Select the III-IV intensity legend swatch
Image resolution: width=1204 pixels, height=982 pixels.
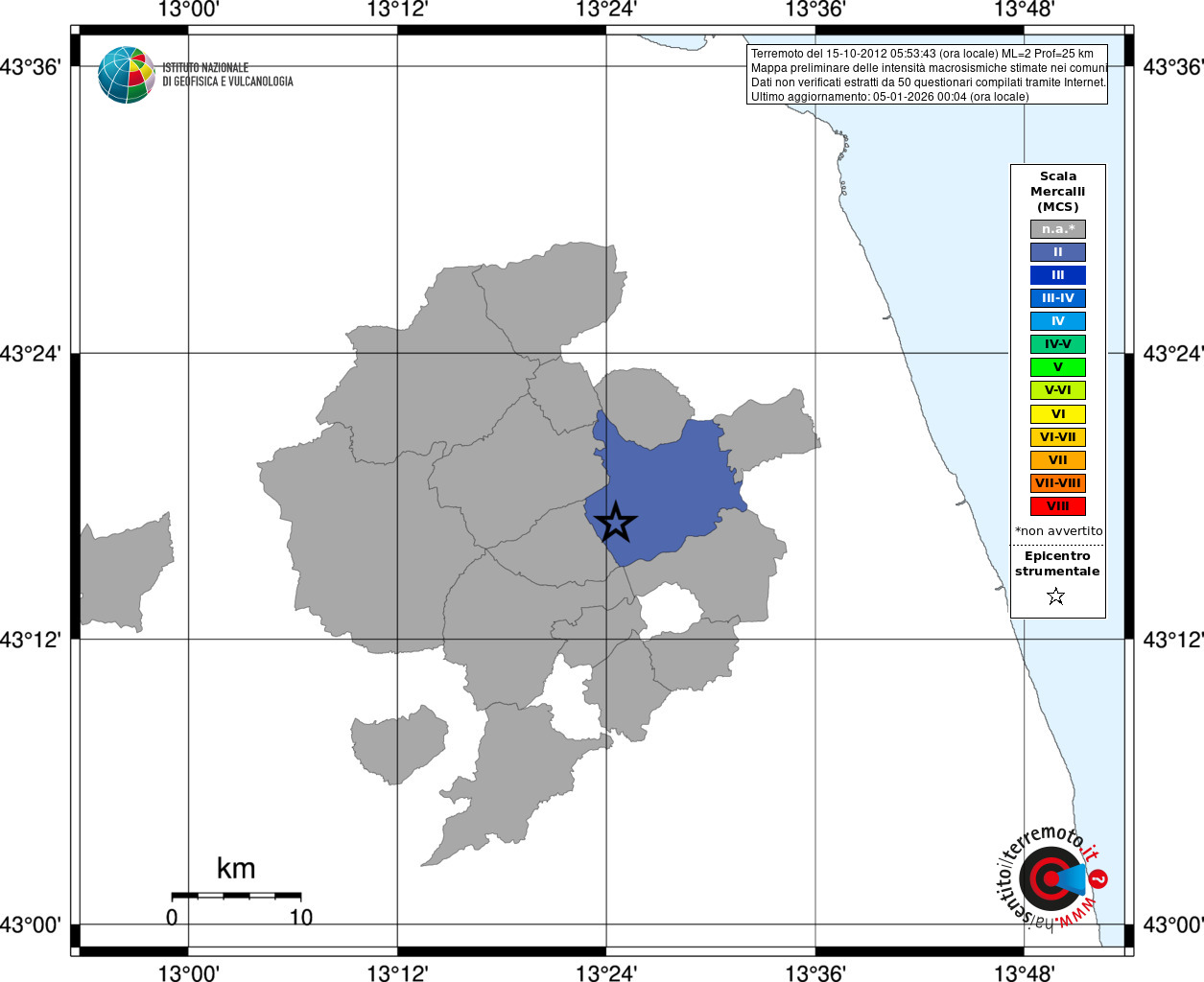(x=1058, y=298)
